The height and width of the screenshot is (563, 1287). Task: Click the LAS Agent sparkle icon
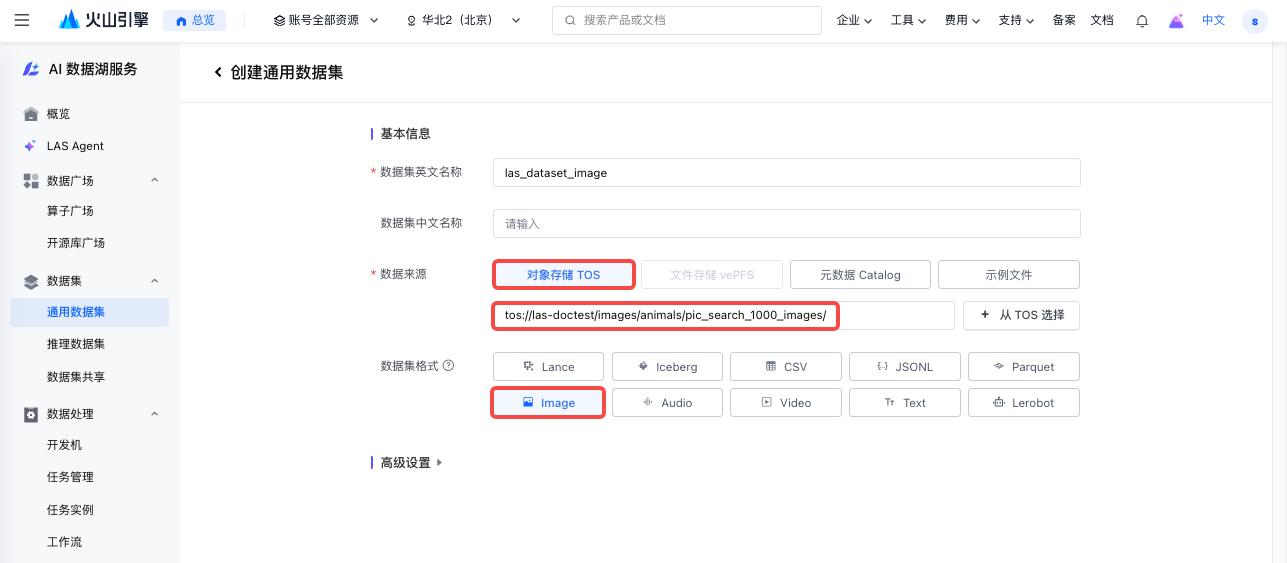click(31, 146)
